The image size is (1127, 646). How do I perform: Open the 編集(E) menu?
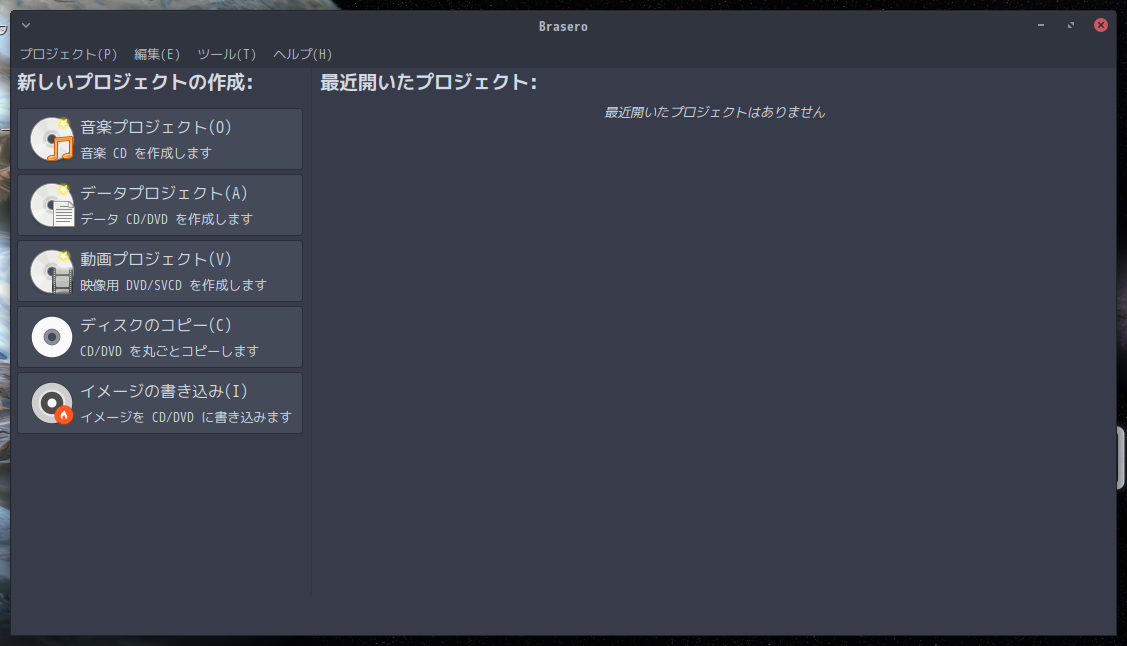(x=157, y=54)
